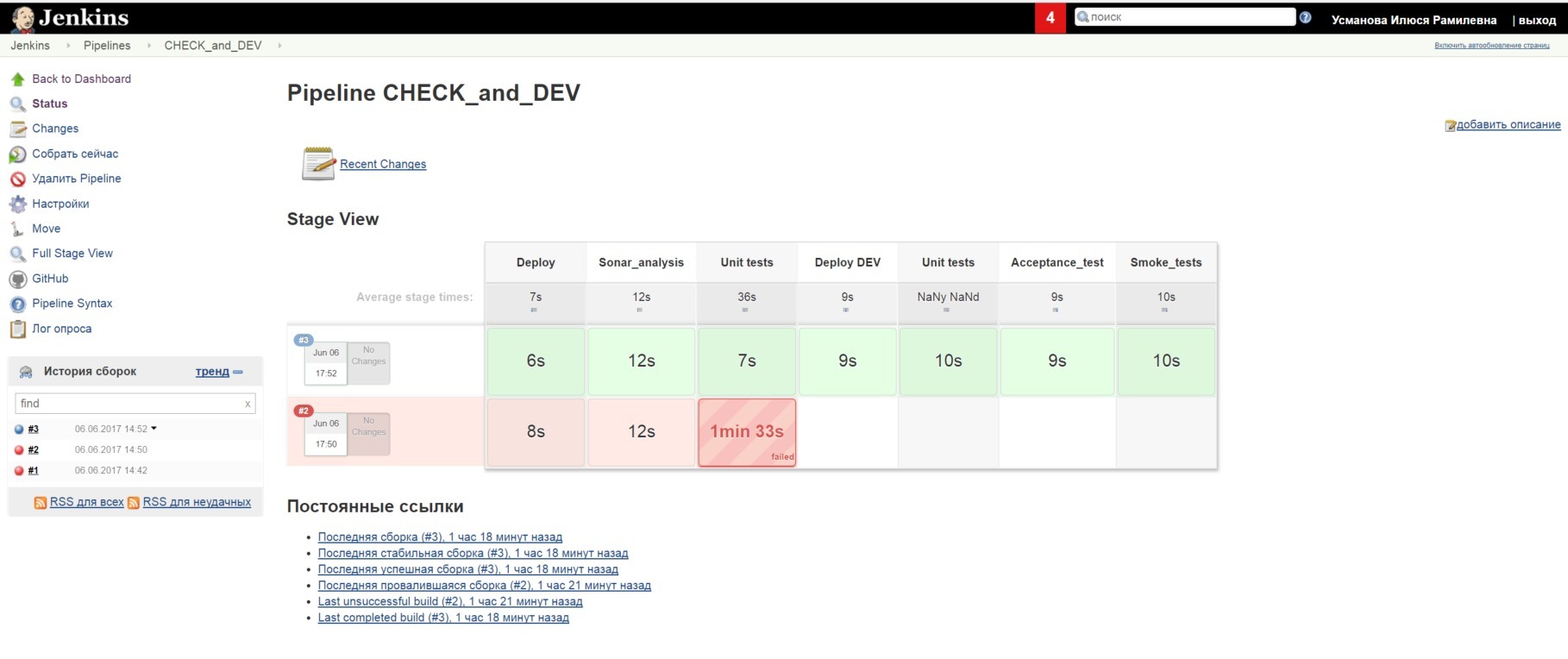1568x659 pixels.
Task: Click the История сборок build history icon
Action: (26, 372)
